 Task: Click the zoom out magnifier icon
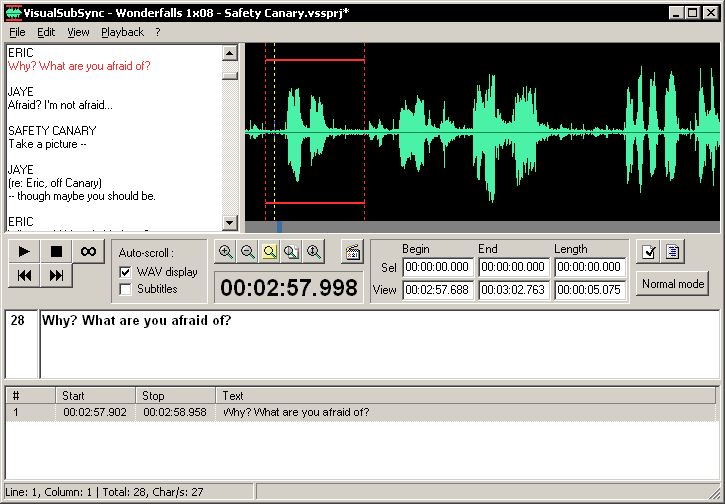tap(248, 252)
